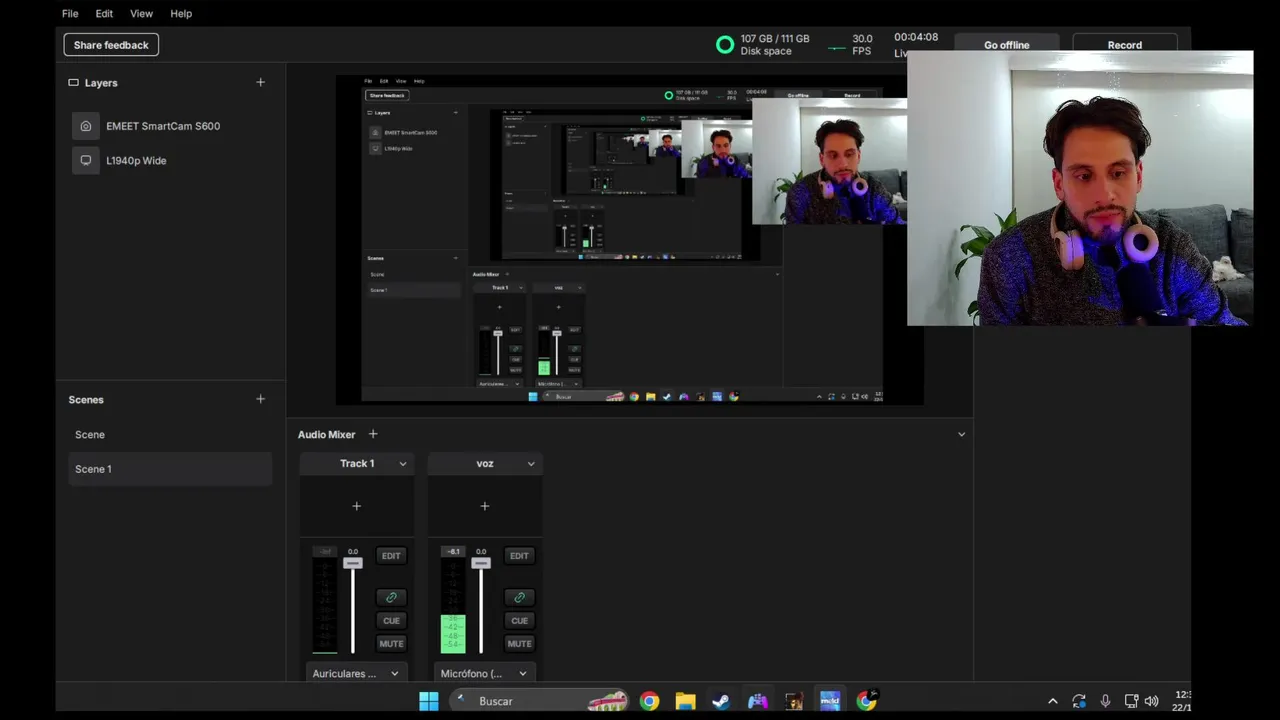Click the Track 1 volume fader handle
Screen dimensions: 1280x720
point(352,564)
